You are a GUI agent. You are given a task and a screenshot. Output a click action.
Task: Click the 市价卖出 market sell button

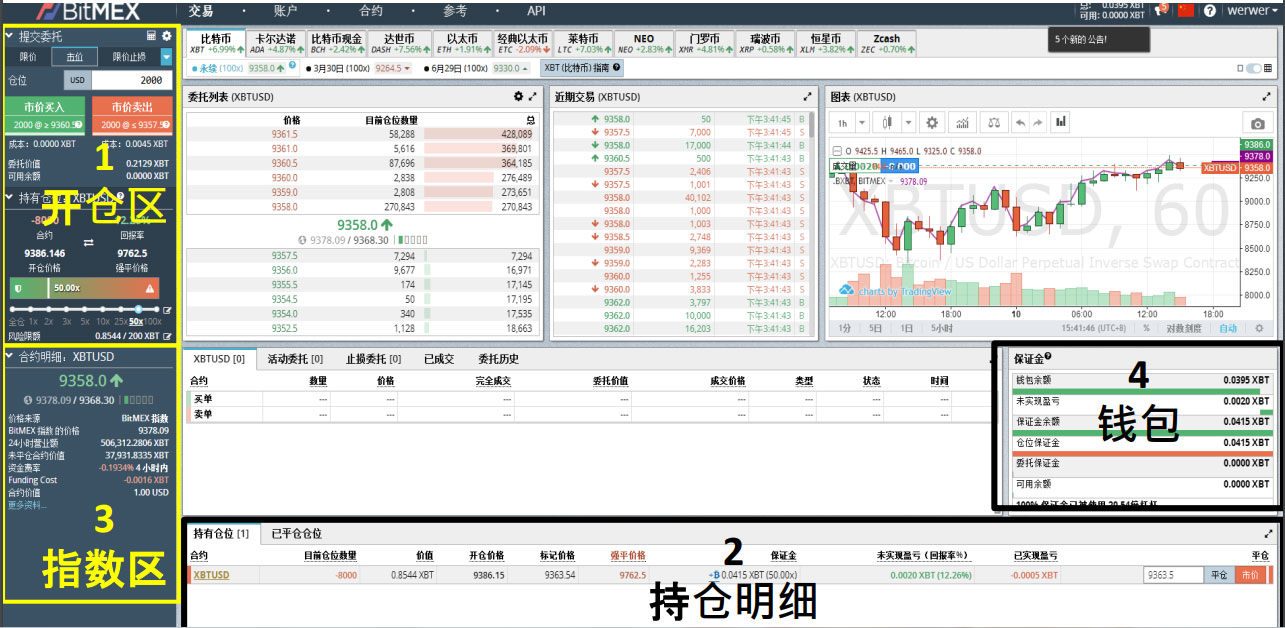click(133, 116)
